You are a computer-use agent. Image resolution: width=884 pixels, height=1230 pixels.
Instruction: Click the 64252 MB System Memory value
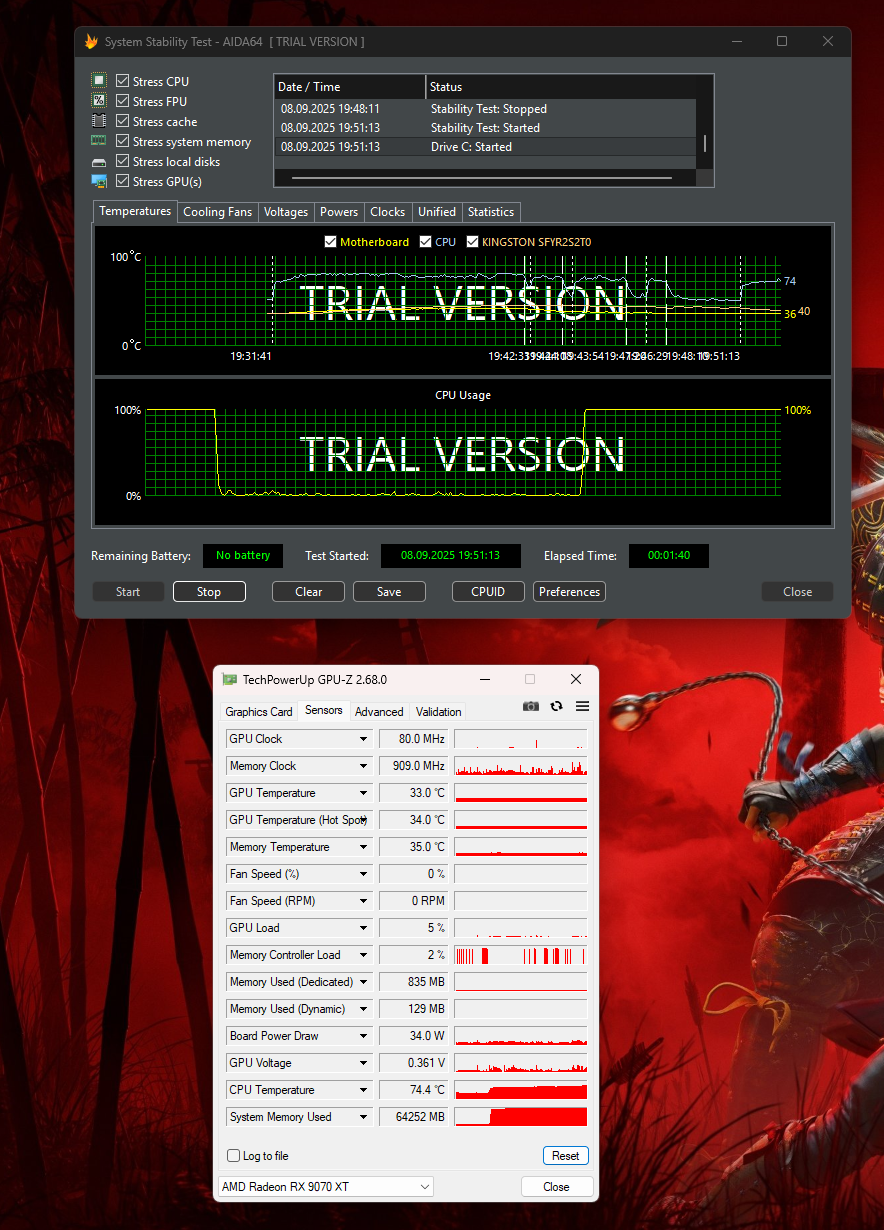point(413,1117)
